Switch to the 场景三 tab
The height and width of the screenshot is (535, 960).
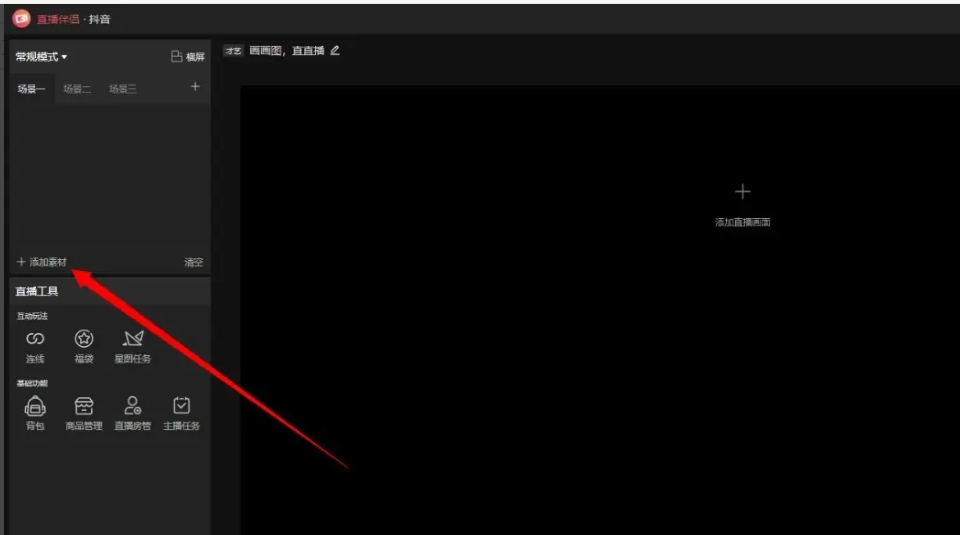[123, 89]
